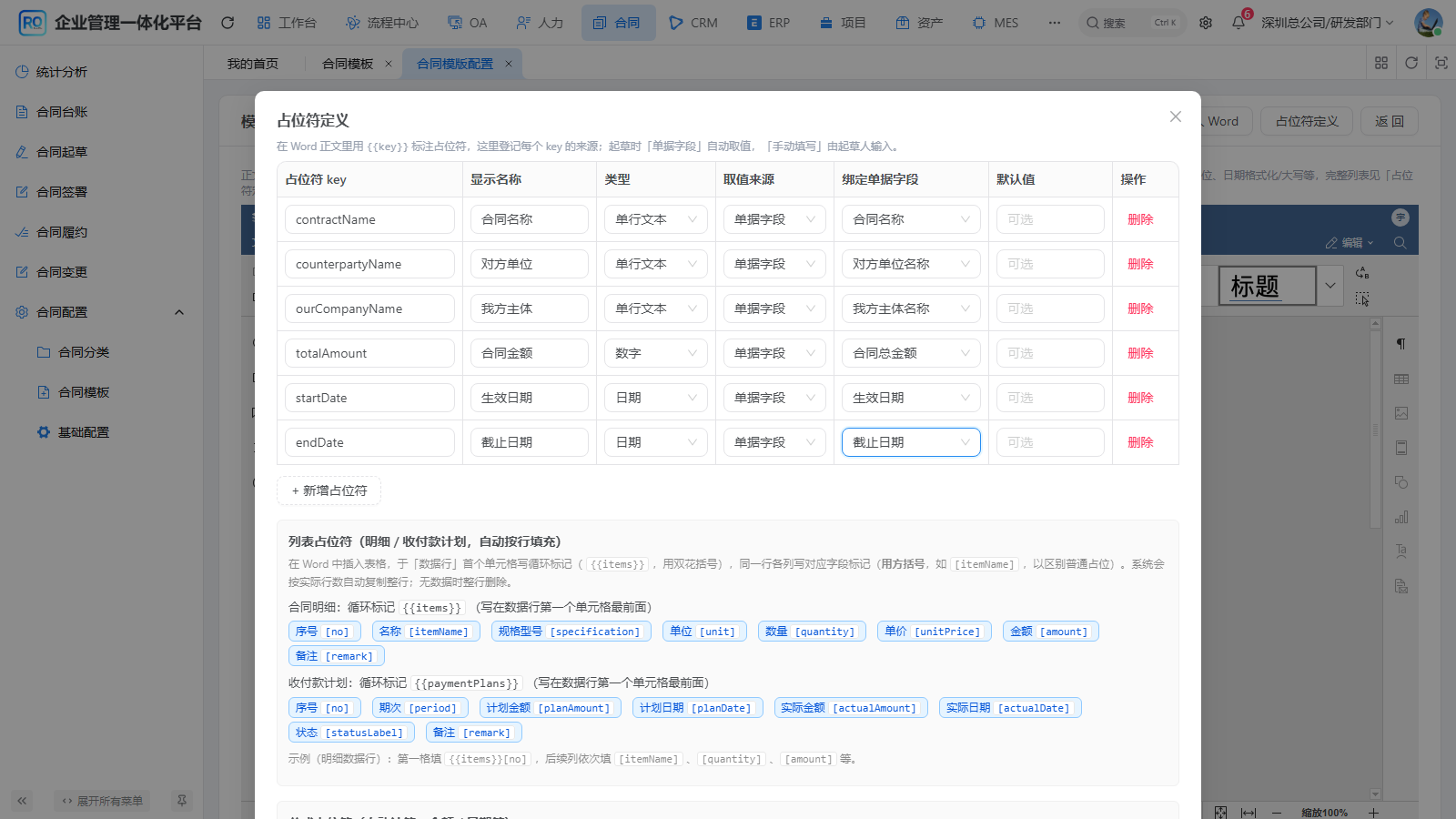The image size is (1456, 819).
Task: Open 绑定单据字段 dropdown showing 对方单位名称
Action: pyautogui.click(x=911, y=264)
